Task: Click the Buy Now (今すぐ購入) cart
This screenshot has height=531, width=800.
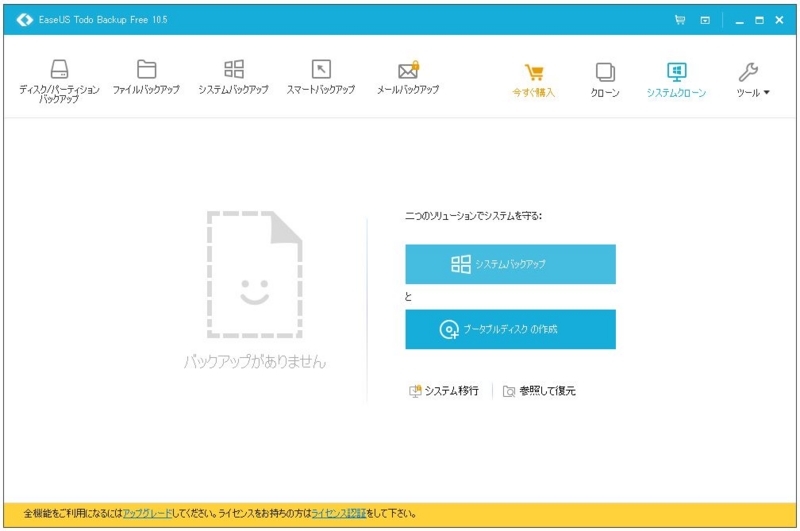Action: (x=534, y=80)
